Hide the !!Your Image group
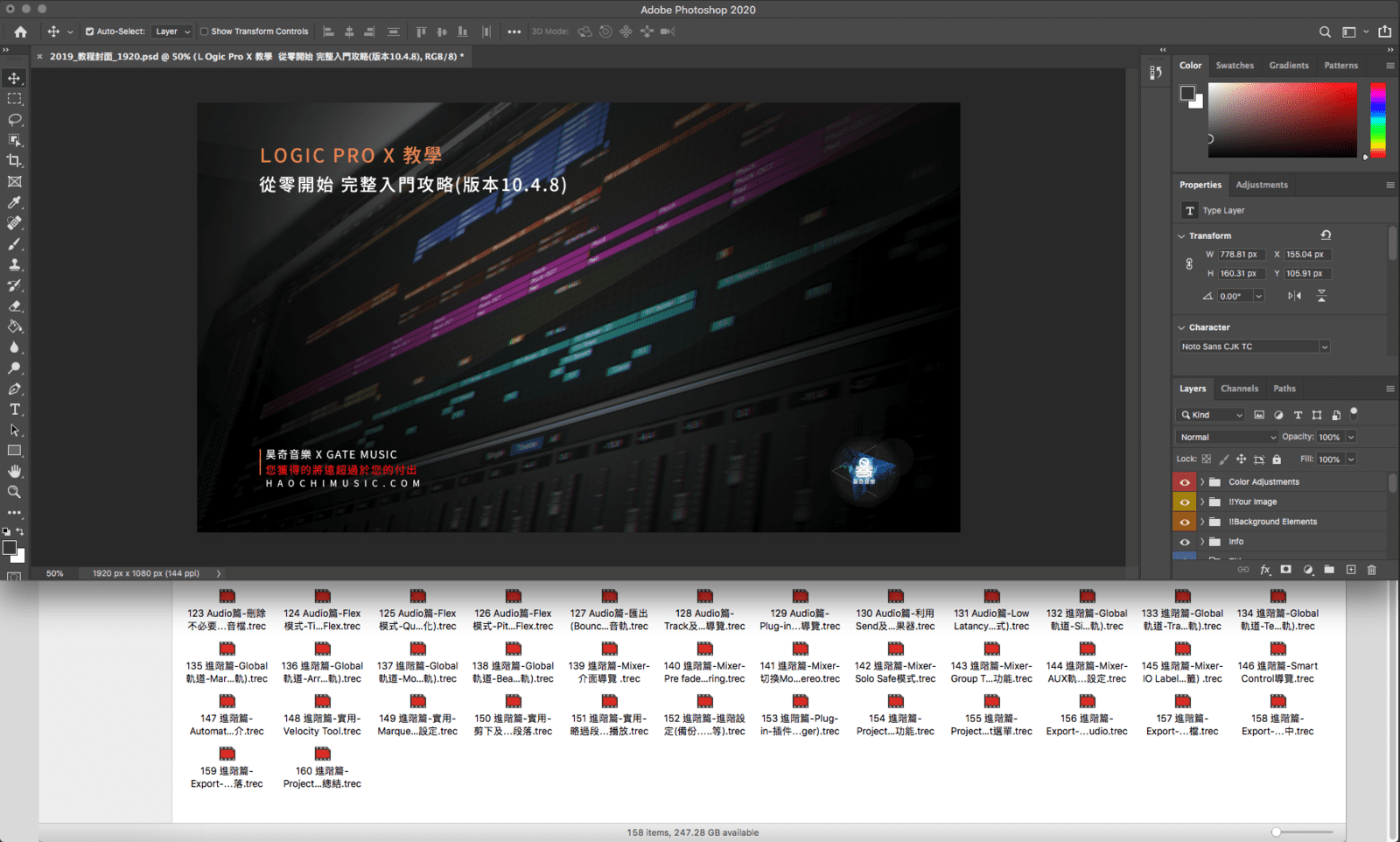Image resolution: width=1400 pixels, height=842 pixels. click(1185, 502)
